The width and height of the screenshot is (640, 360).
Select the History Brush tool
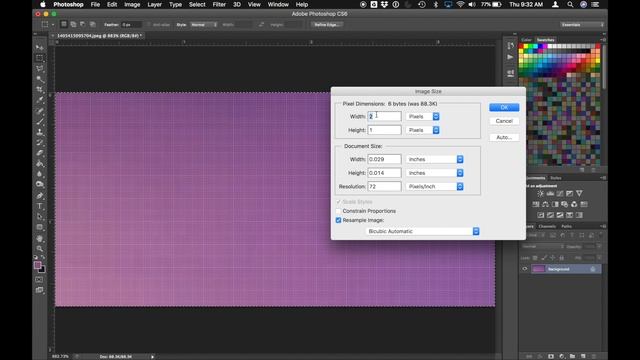tap(40, 143)
